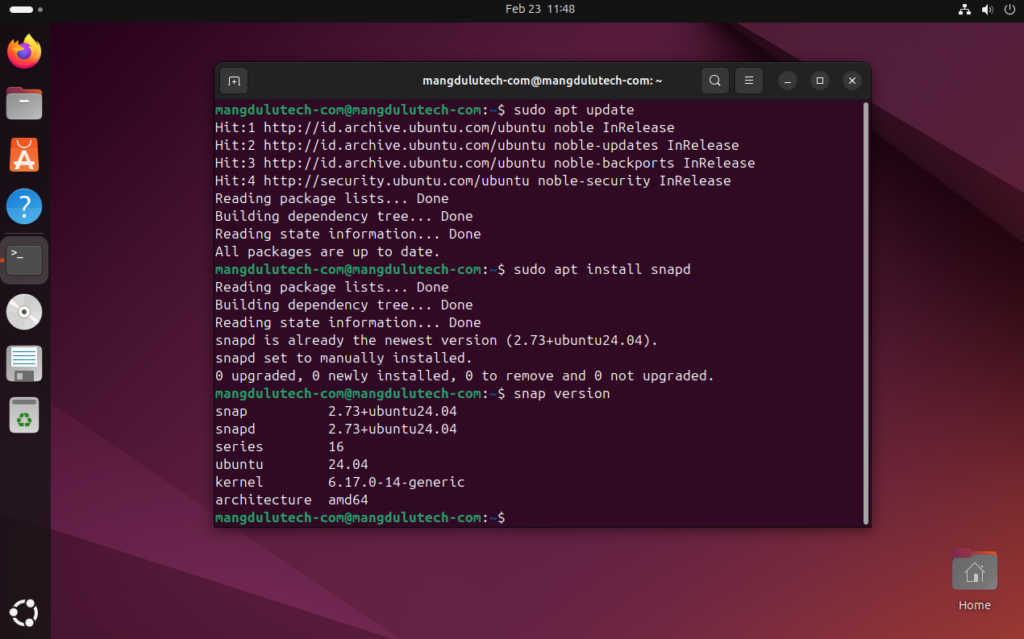
Task: Open Firefox from the dock
Action: [24, 51]
